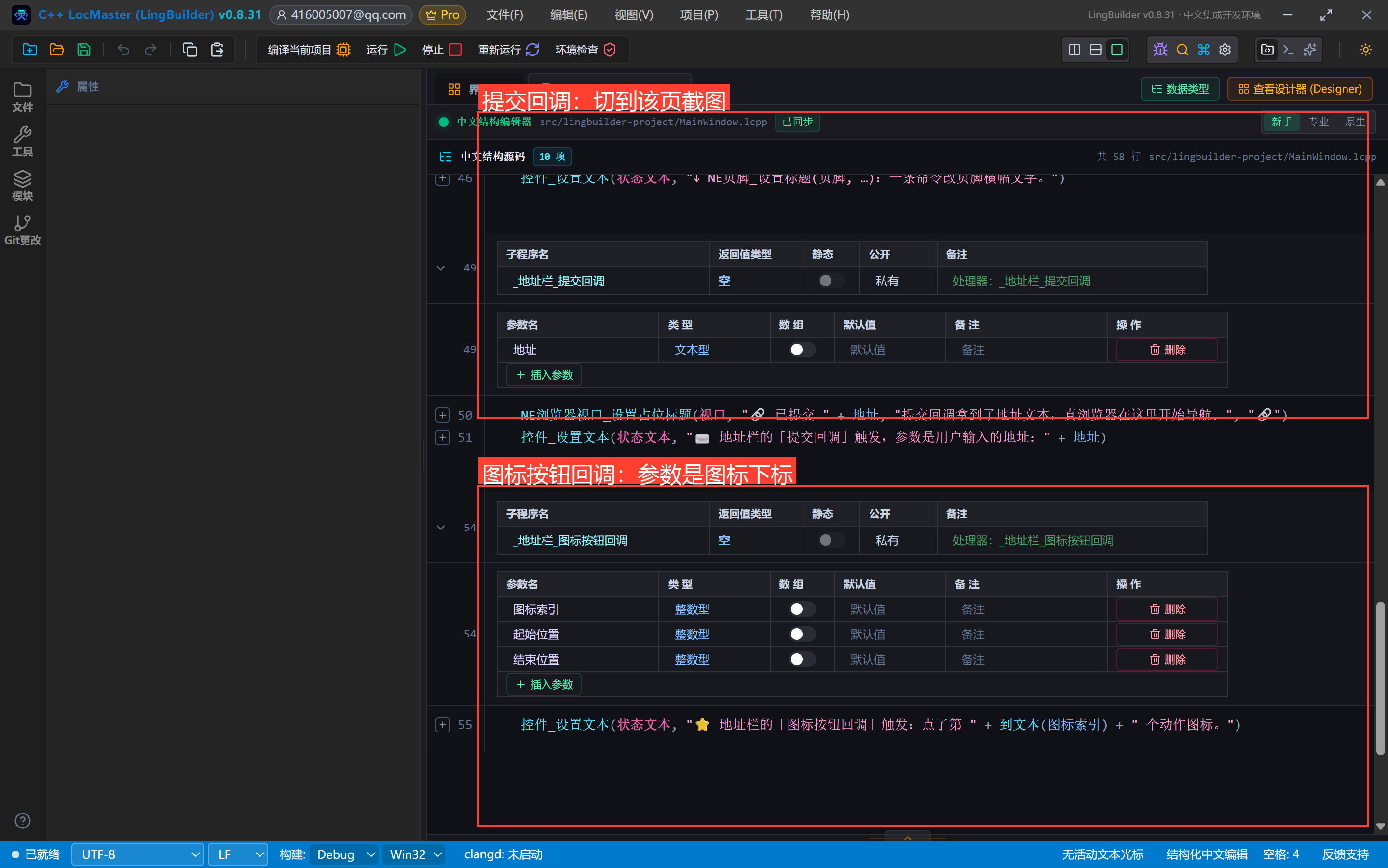Screen dimensions: 1388x868
Task: Click the undo arrow icon
Action: (x=123, y=50)
